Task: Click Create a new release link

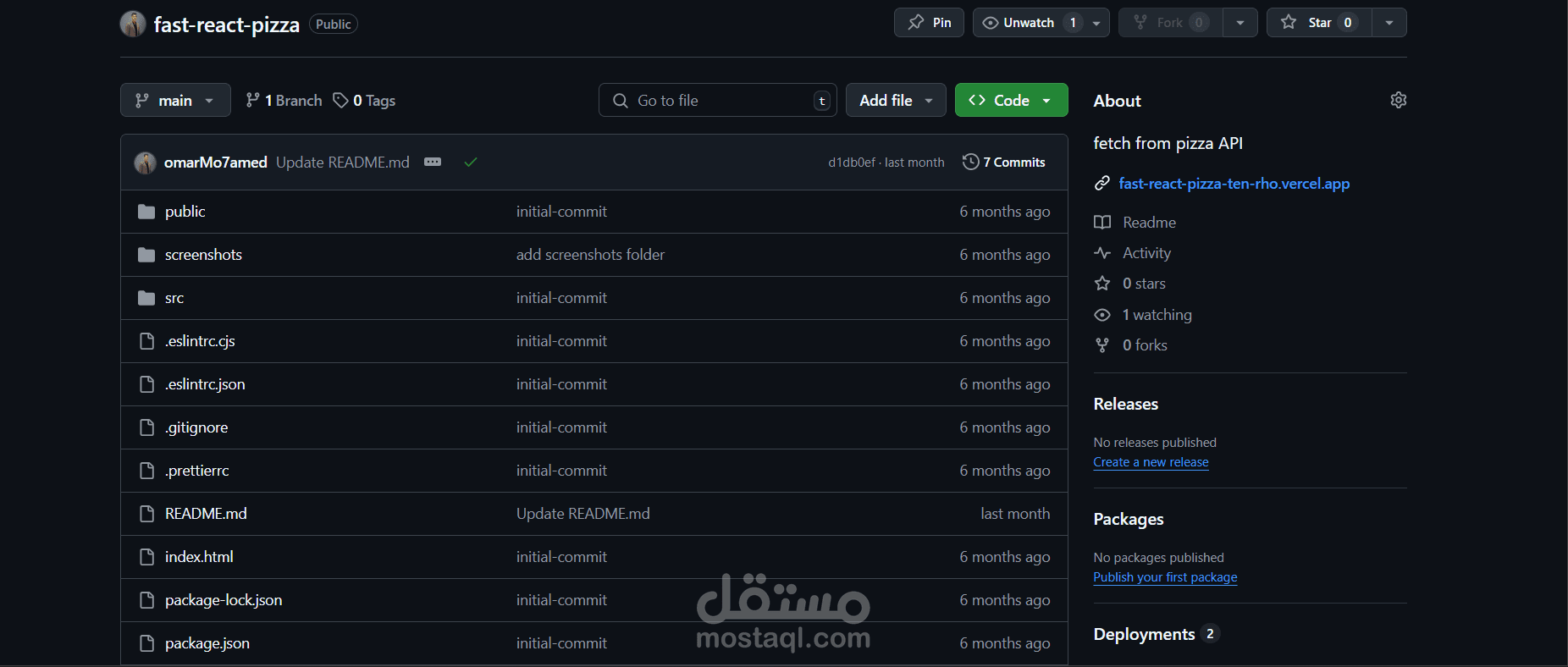Action: (1151, 462)
